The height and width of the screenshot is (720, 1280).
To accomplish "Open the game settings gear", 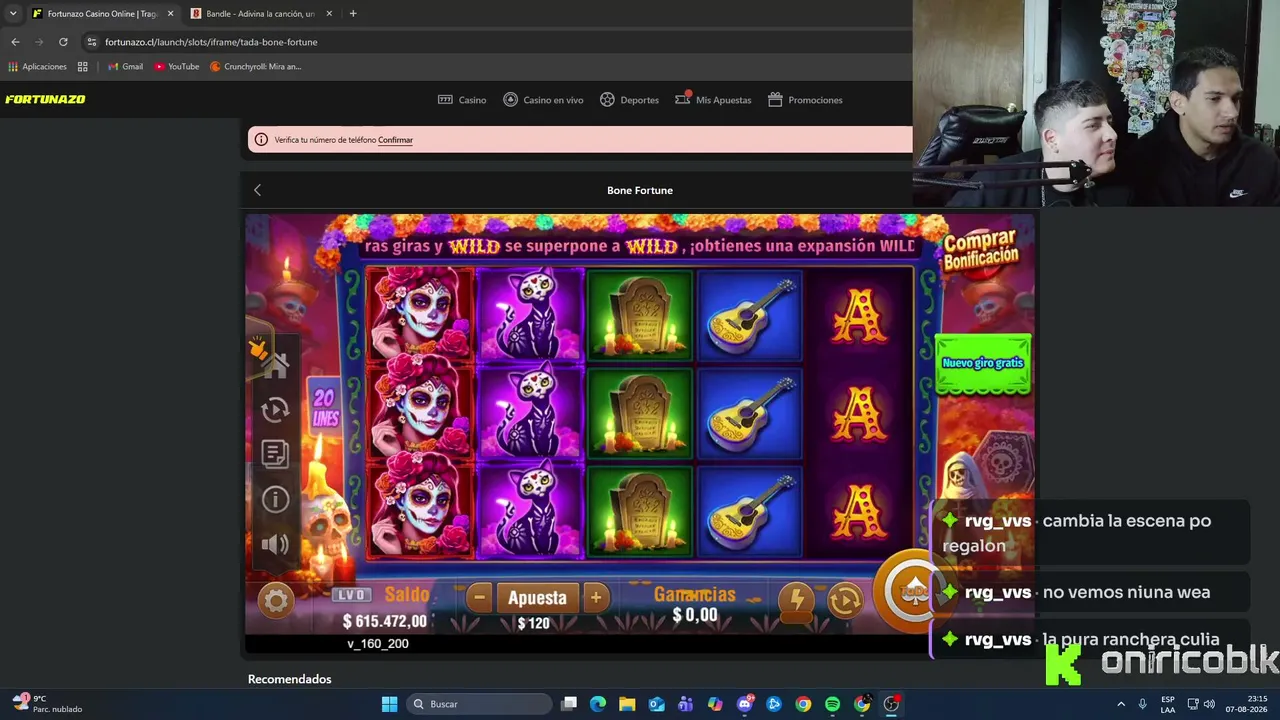I will 276,600.
